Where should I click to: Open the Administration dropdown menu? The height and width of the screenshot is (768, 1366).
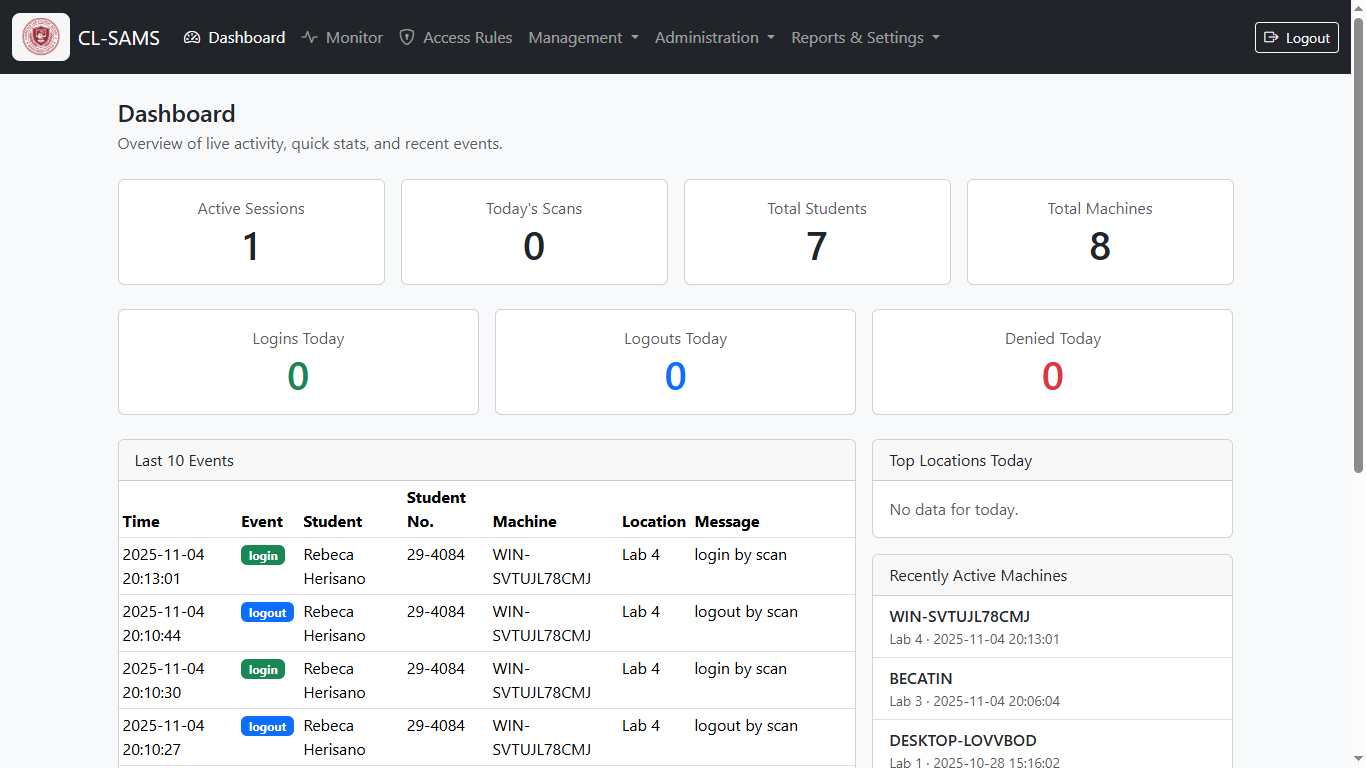[x=714, y=38]
